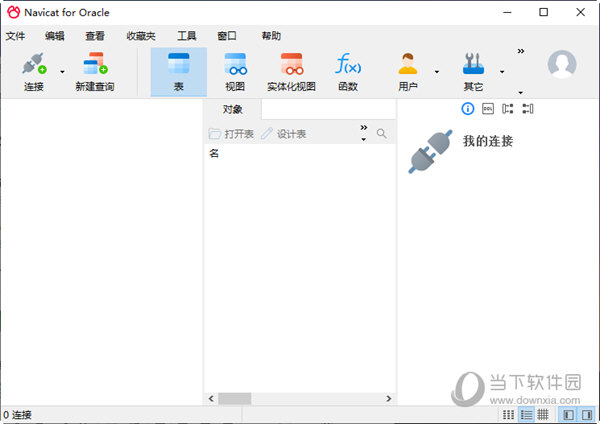
Task: Switch to list view in status bar
Action: pyautogui.click(x=508, y=414)
